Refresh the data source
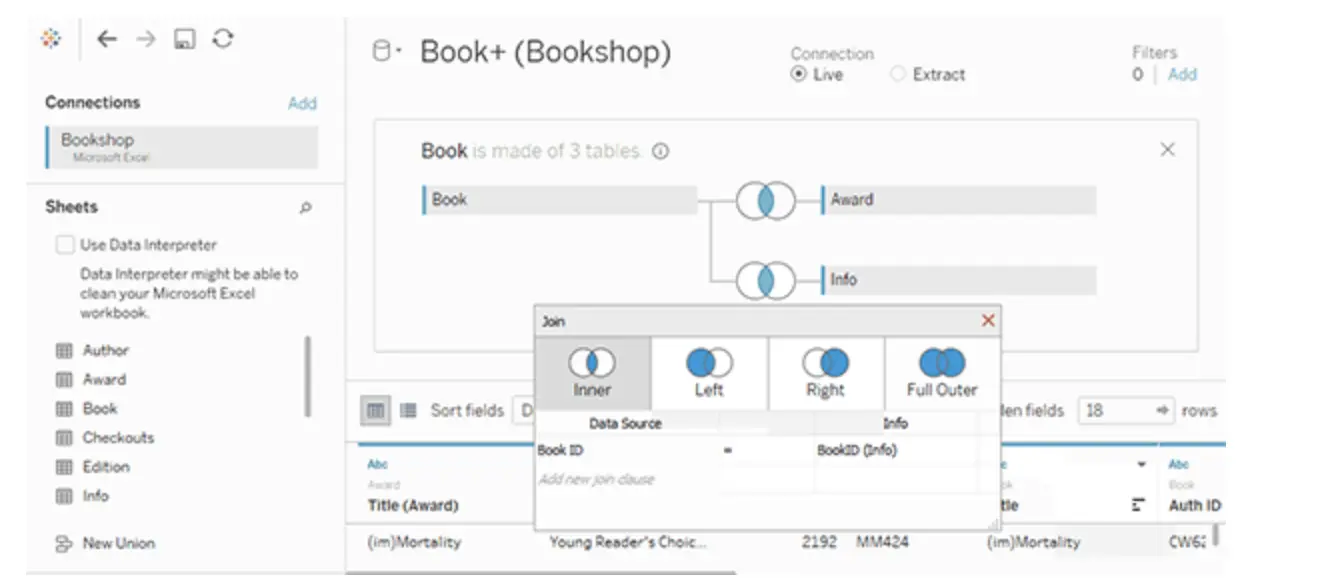Viewport: 1341px width, 585px height. [x=223, y=39]
